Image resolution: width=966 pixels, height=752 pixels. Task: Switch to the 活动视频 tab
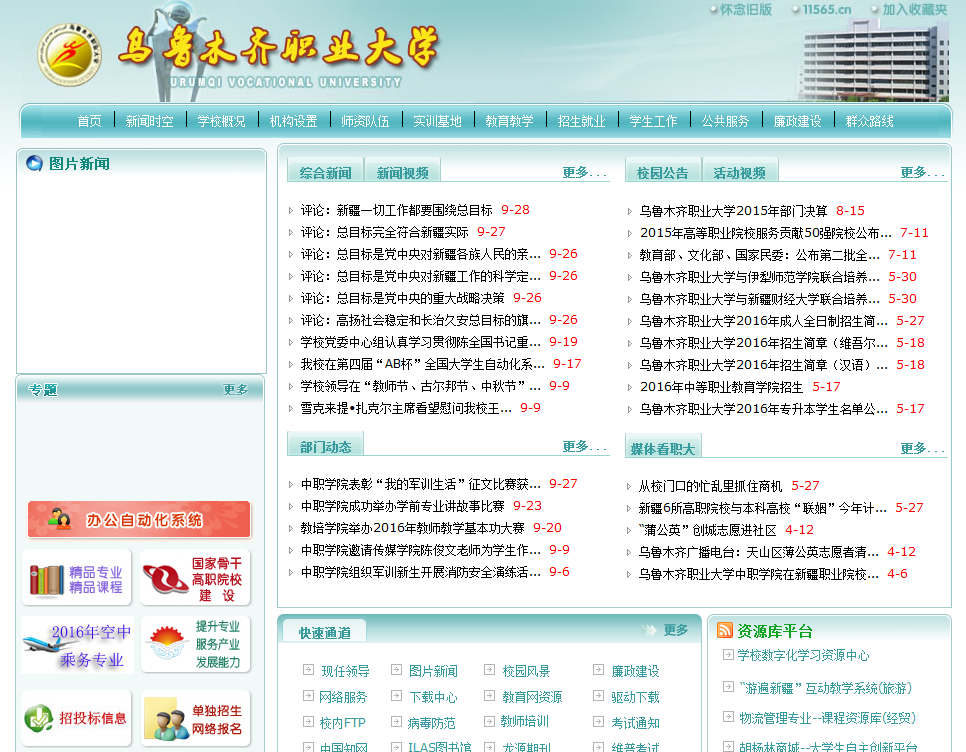739,173
